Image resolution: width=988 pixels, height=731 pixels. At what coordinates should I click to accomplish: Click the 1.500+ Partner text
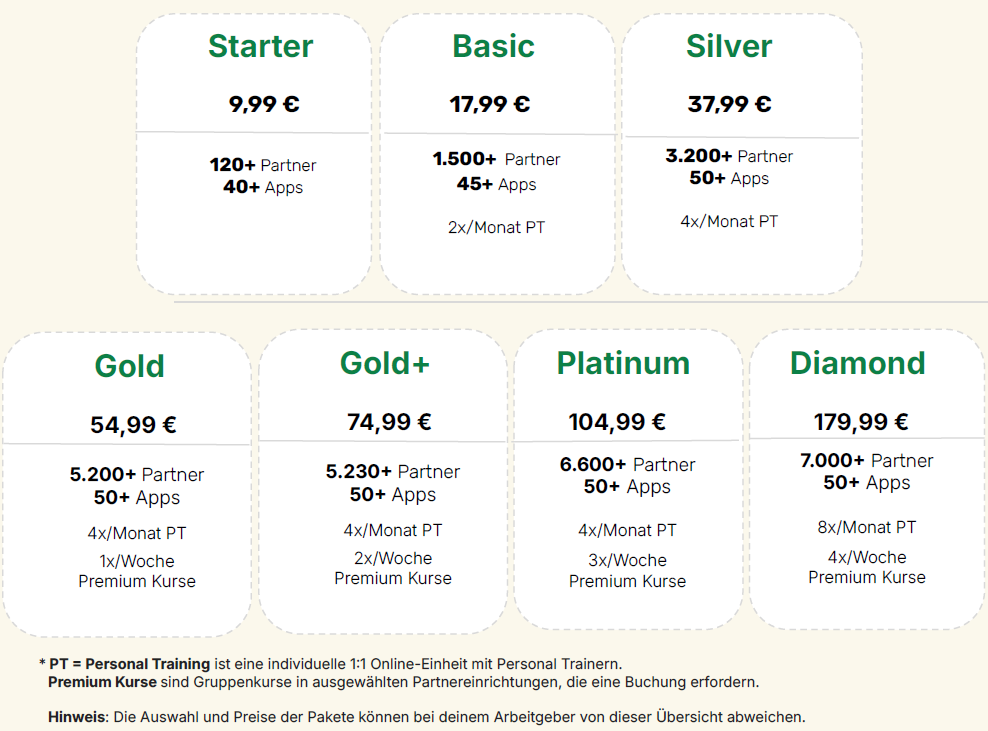(x=496, y=160)
